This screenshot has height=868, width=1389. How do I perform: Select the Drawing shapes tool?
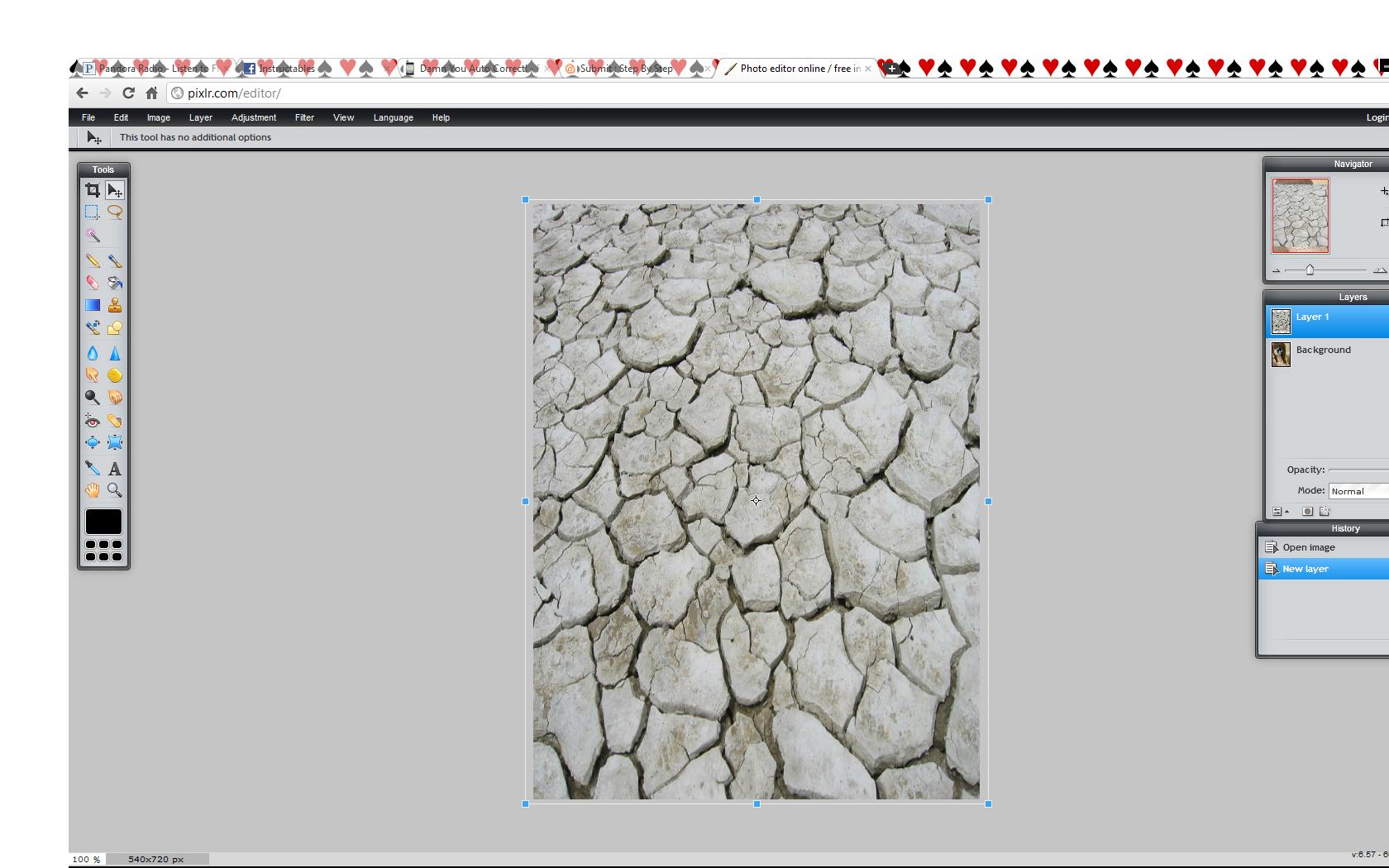(115, 328)
